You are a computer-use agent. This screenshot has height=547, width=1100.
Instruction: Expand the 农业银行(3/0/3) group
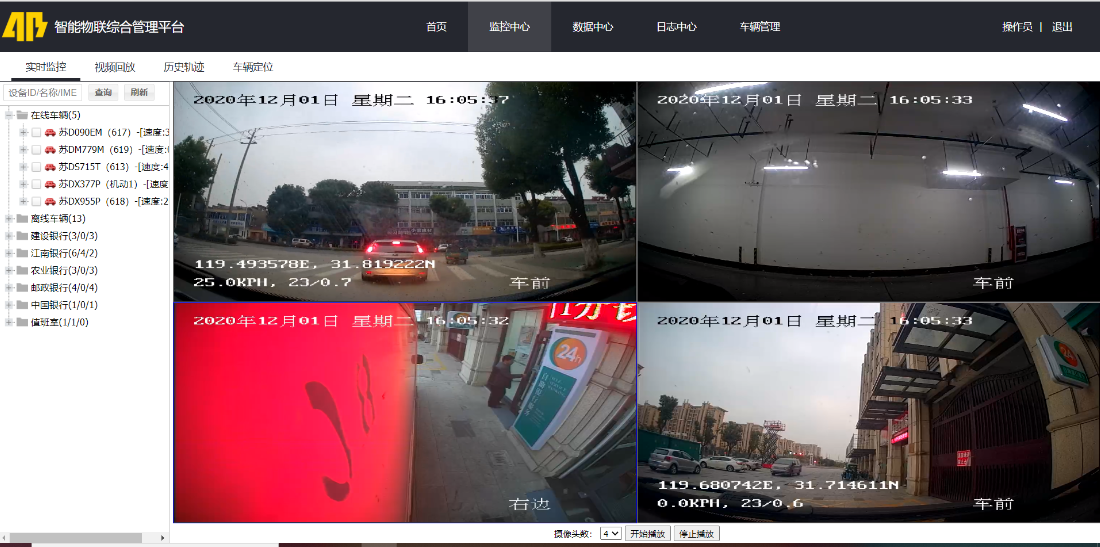click(x=9, y=270)
